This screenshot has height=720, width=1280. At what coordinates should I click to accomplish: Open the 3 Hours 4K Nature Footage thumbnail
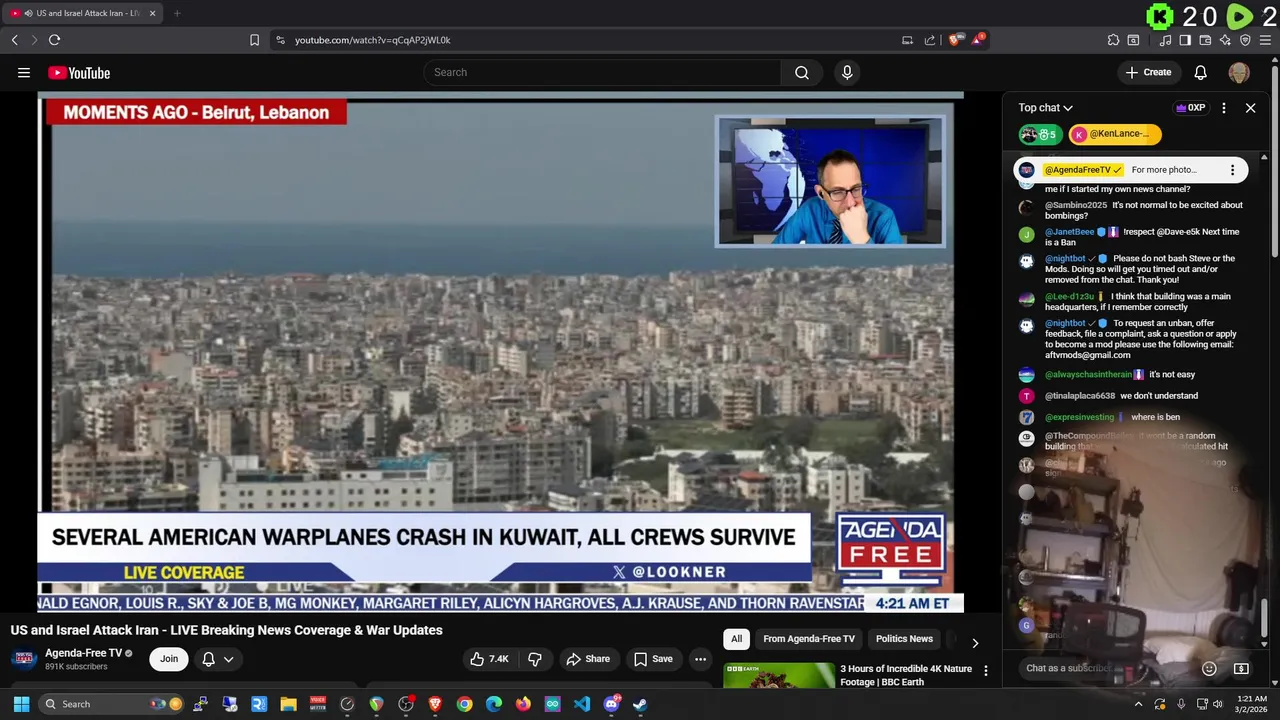[x=779, y=676]
